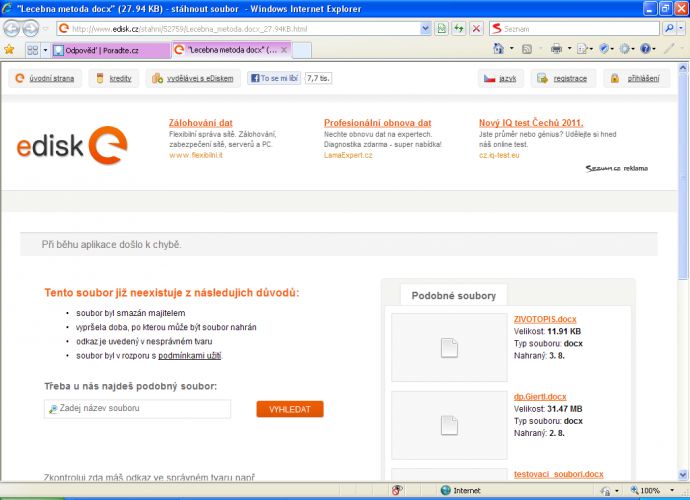Click the dp.Giertl.docx file thumbnail
Viewport: 690px width, 500px height.
449,425
